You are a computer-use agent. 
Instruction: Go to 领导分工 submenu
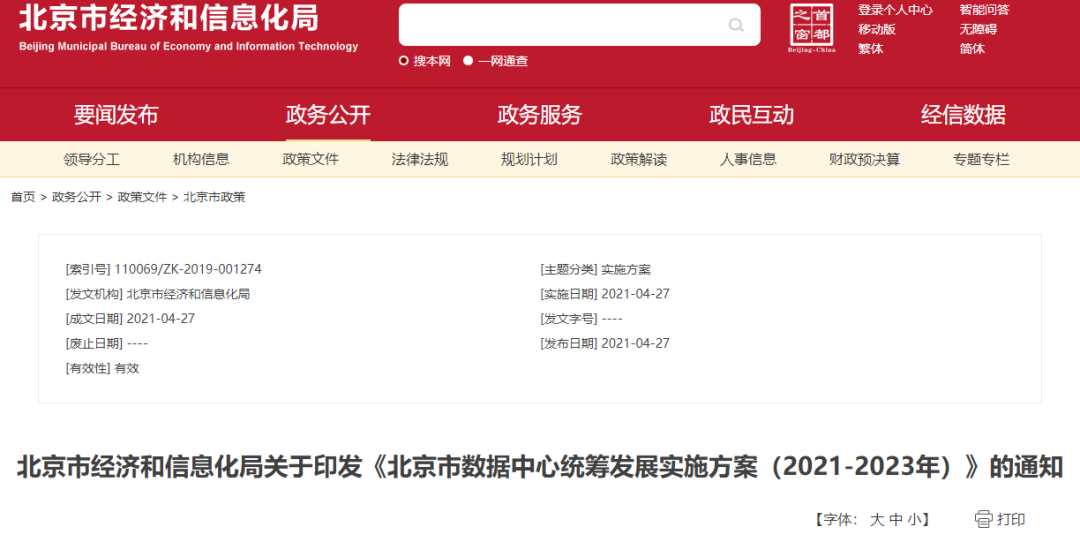pos(92,160)
